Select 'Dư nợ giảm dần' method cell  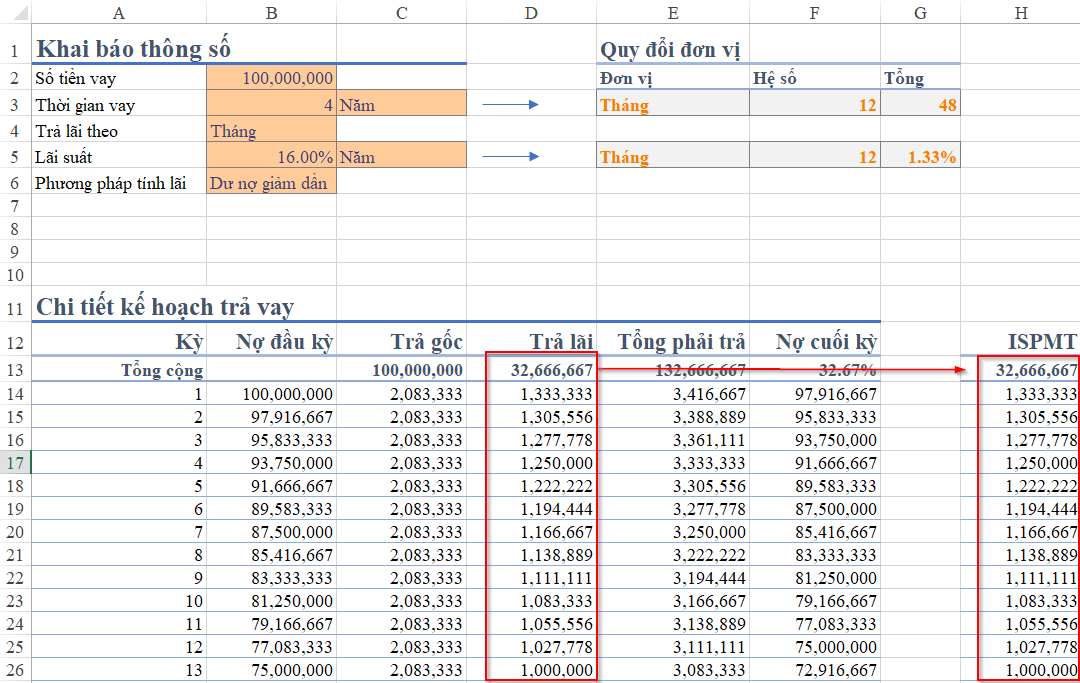point(271,182)
